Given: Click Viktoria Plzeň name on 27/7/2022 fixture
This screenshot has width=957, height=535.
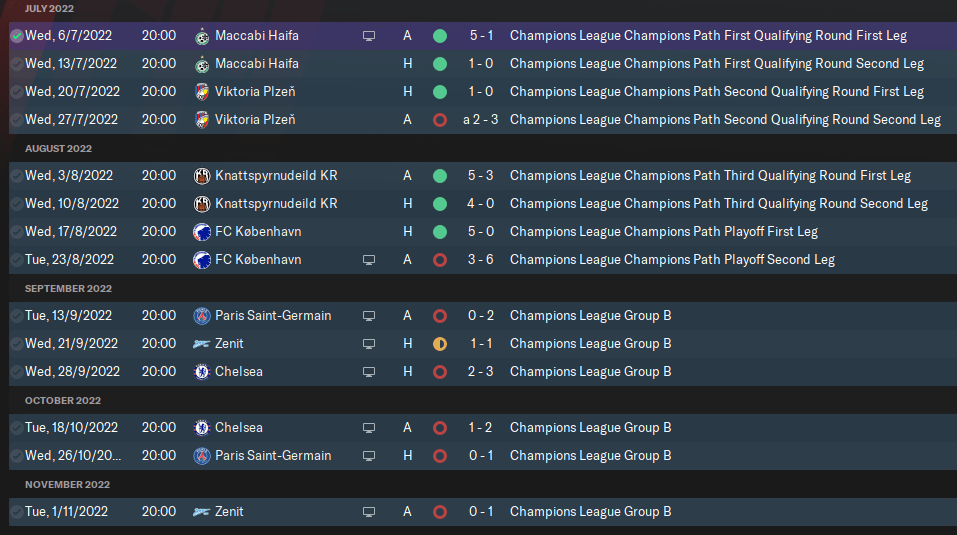Looking at the screenshot, I should (255, 120).
